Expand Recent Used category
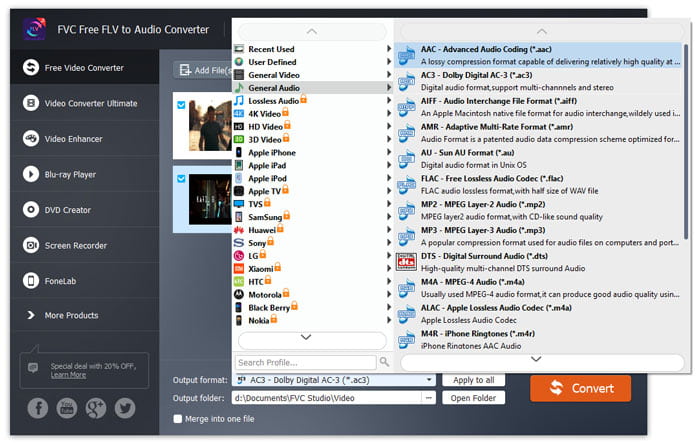 [312, 49]
